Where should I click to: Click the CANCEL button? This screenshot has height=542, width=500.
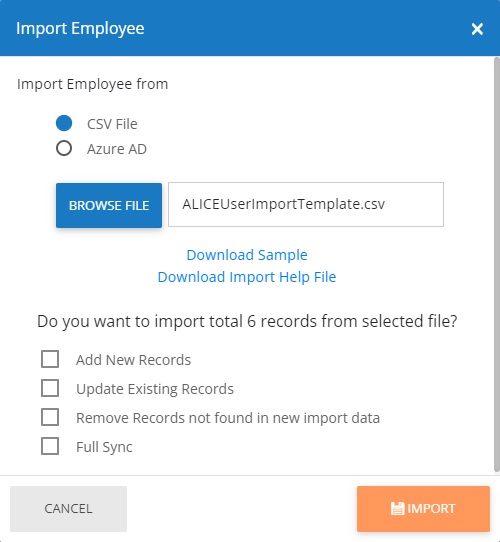pos(68,508)
